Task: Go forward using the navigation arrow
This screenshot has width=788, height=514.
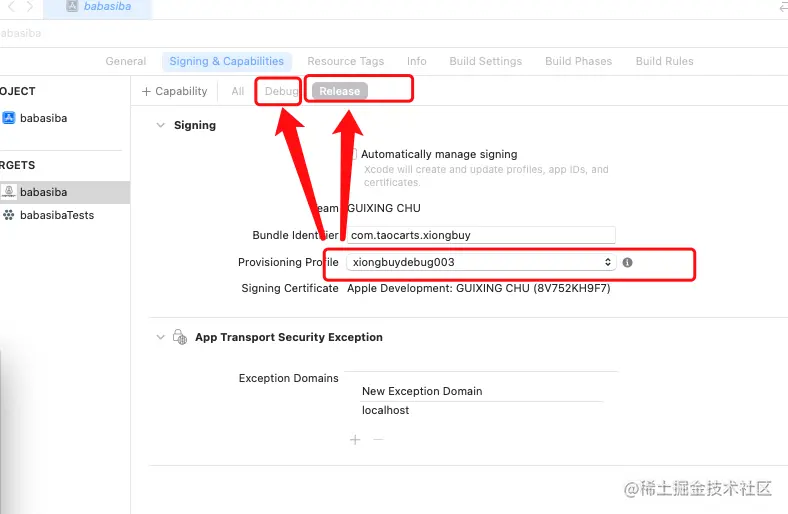Action: point(30,7)
